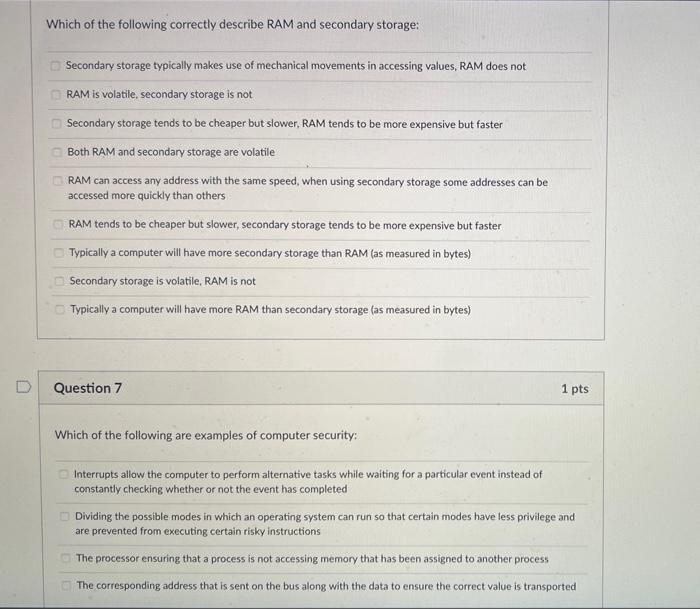Flag Question 7 with the bookmark icon
Viewport: 700px width, 609px height.
(x=18, y=385)
